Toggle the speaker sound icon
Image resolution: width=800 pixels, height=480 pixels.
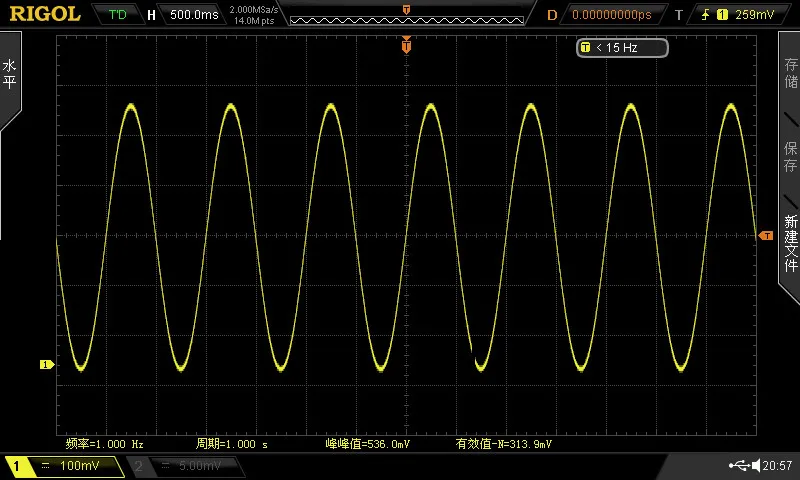[756, 465]
